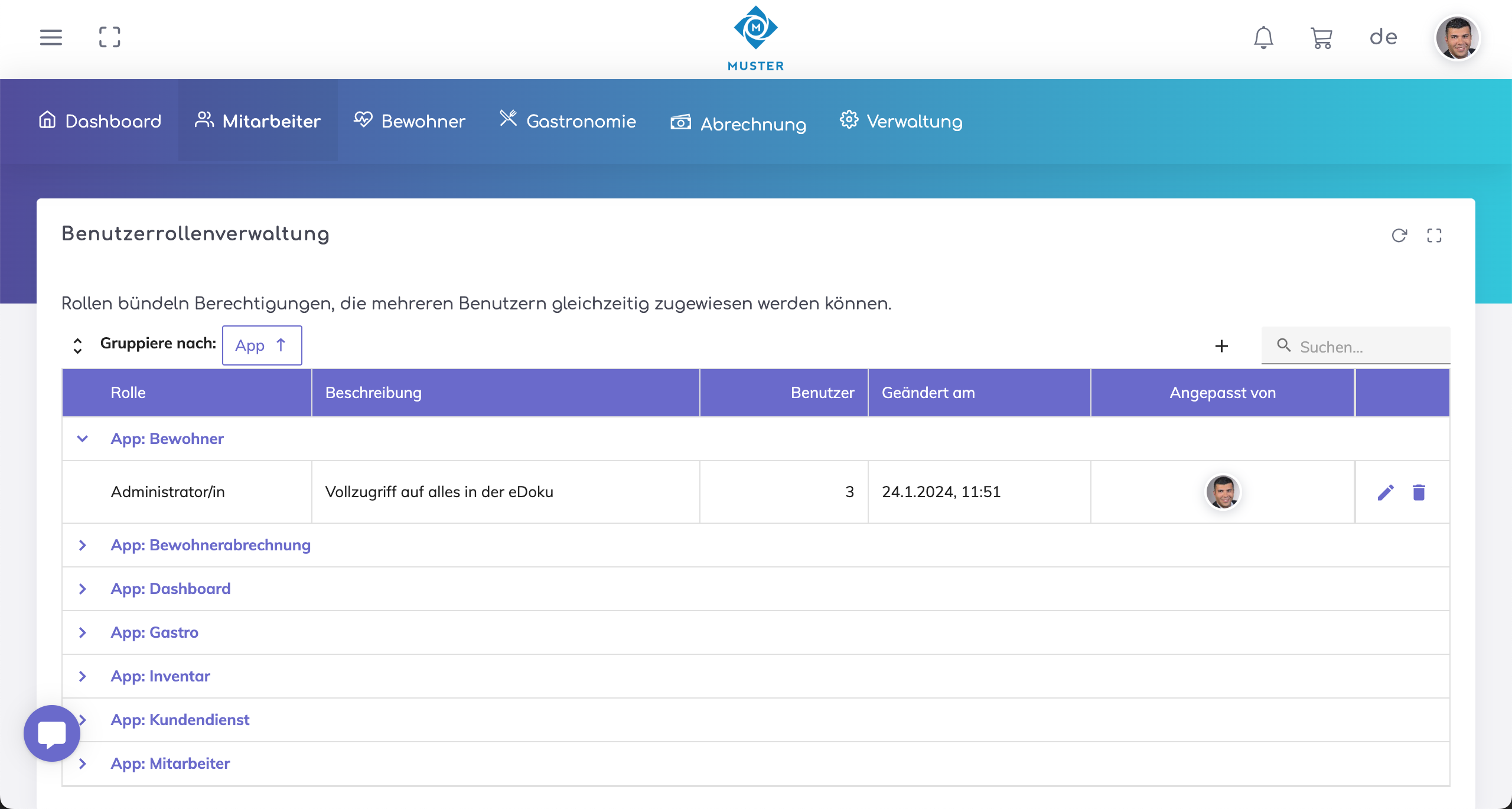Viewport: 1512px width, 809px height.
Task: Switch language via de selector
Action: pos(1383,37)
